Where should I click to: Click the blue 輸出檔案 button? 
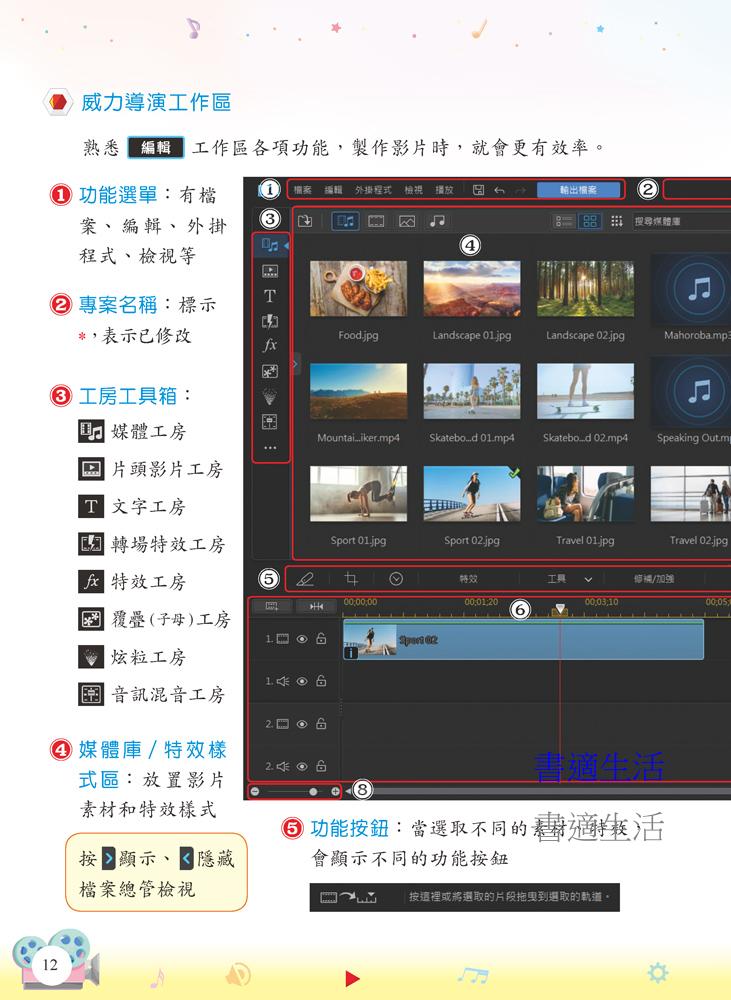tap(579, 190)
